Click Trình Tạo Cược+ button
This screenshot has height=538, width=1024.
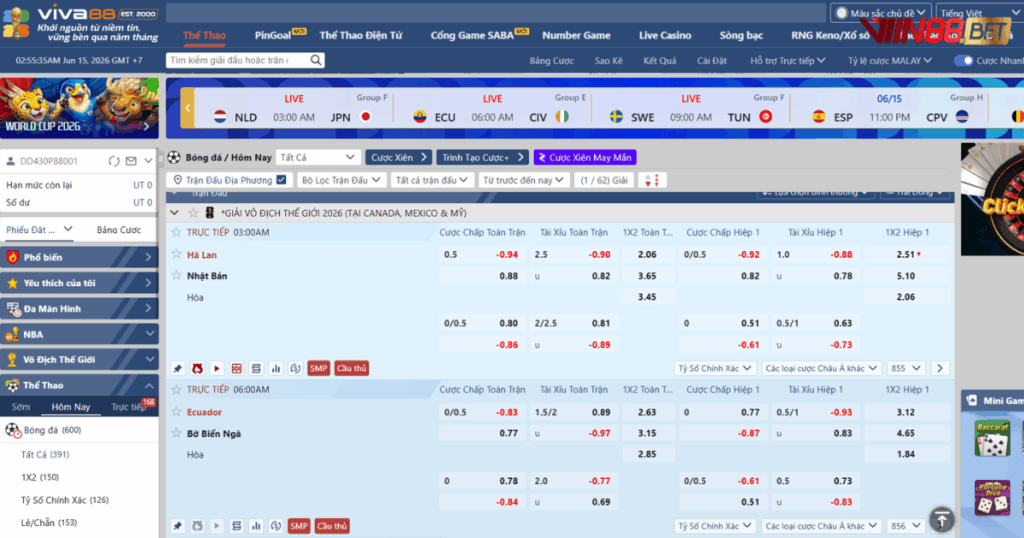point(483,157)
